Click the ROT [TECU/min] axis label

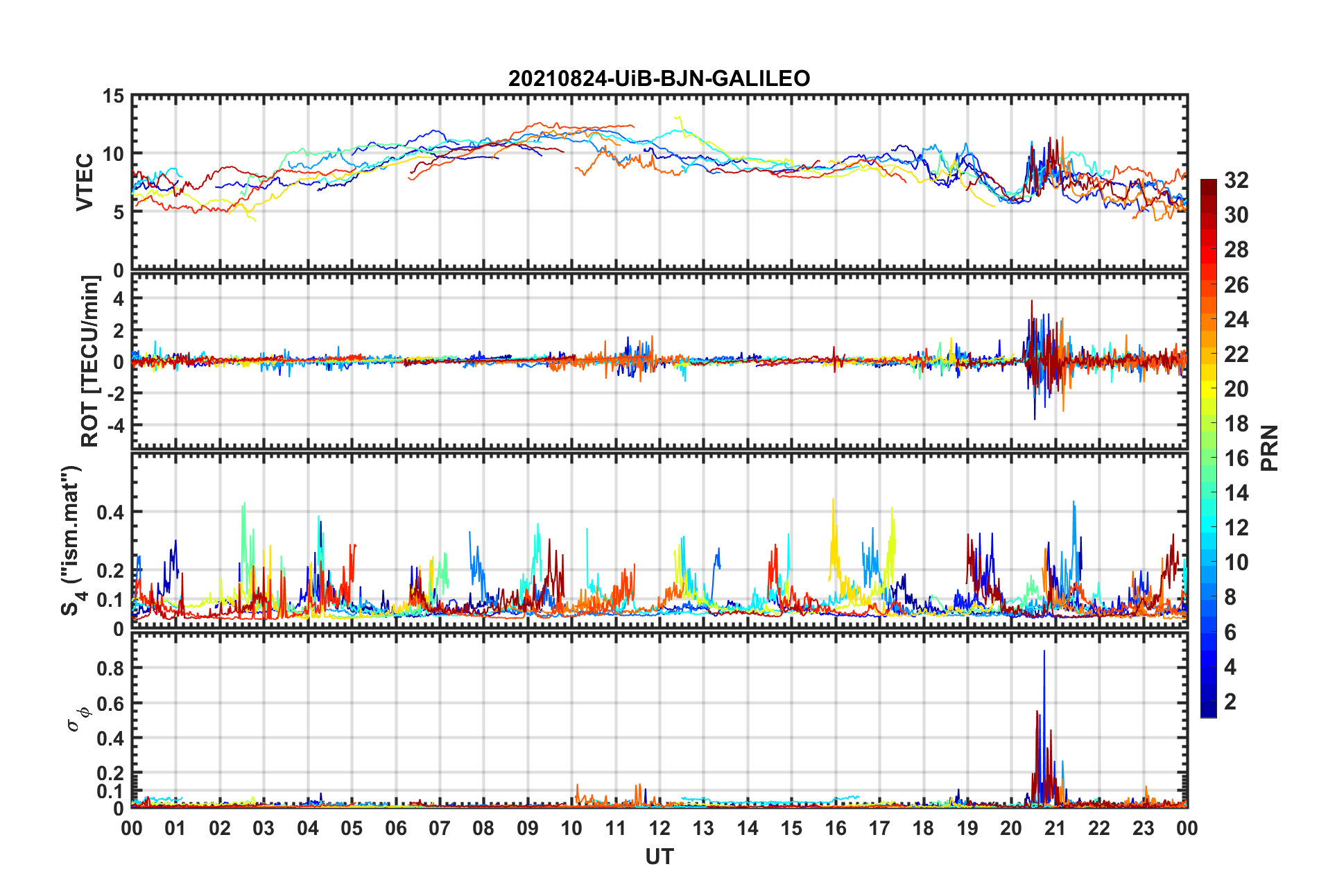(x=90, y=361)
